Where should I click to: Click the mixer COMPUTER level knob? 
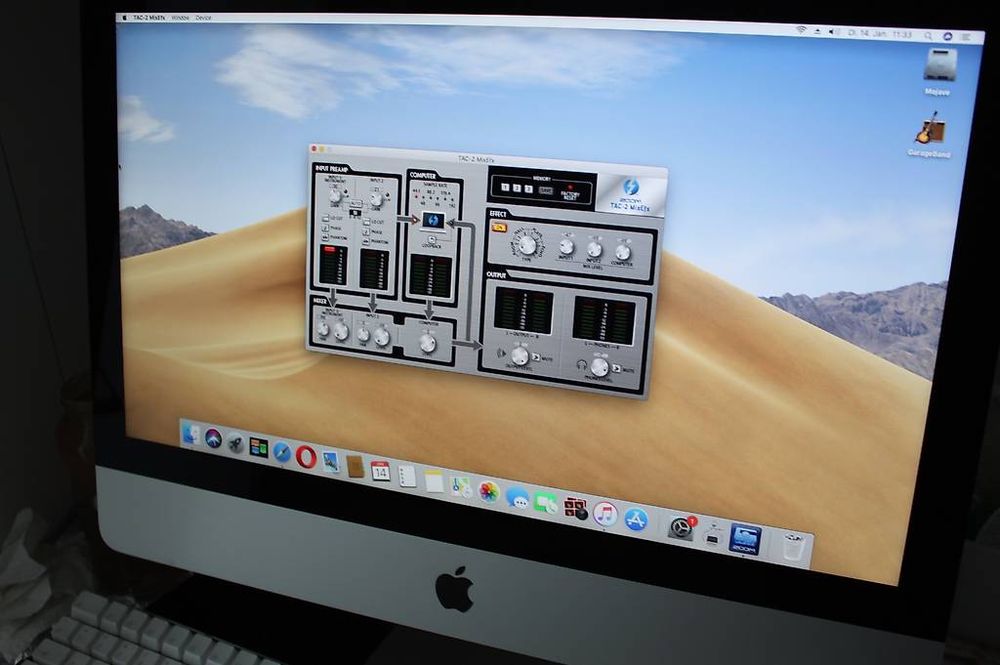pyautogui.click(x=428, y=343)
